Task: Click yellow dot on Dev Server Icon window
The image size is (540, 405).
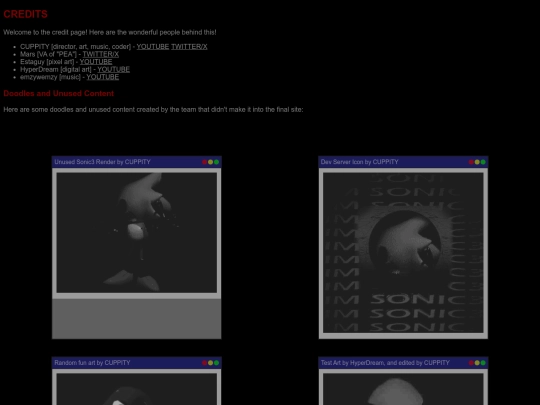Action: point(477,162)
